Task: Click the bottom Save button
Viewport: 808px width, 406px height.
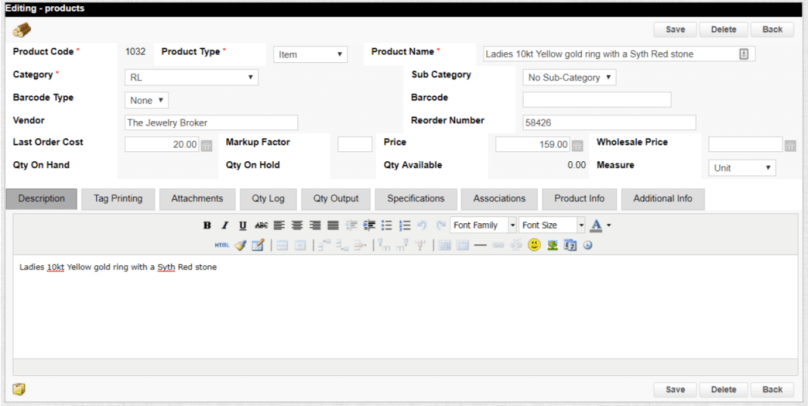Action: (x=675, y=390)
